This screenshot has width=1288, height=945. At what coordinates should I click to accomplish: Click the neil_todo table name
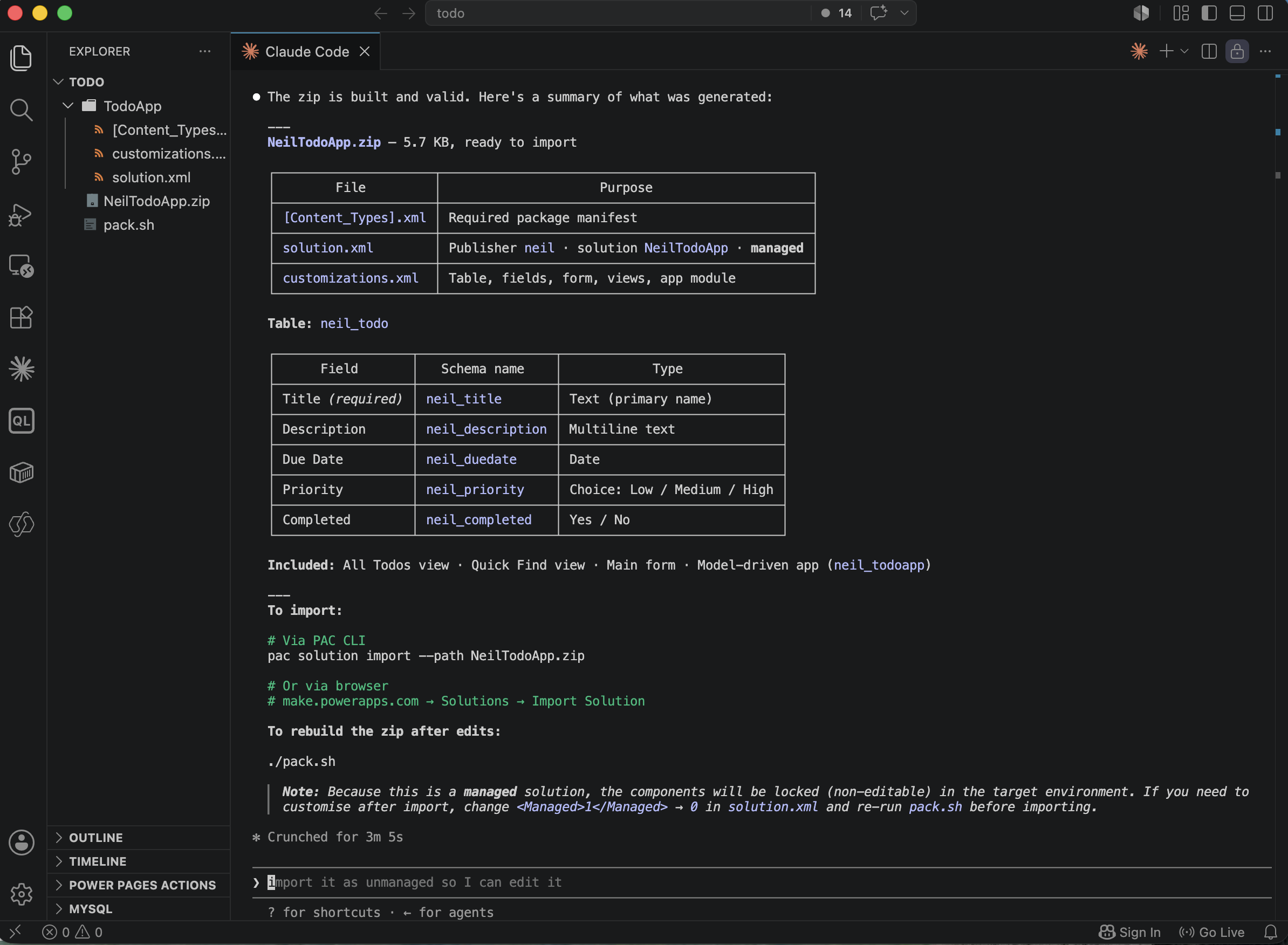coord(354,324)
